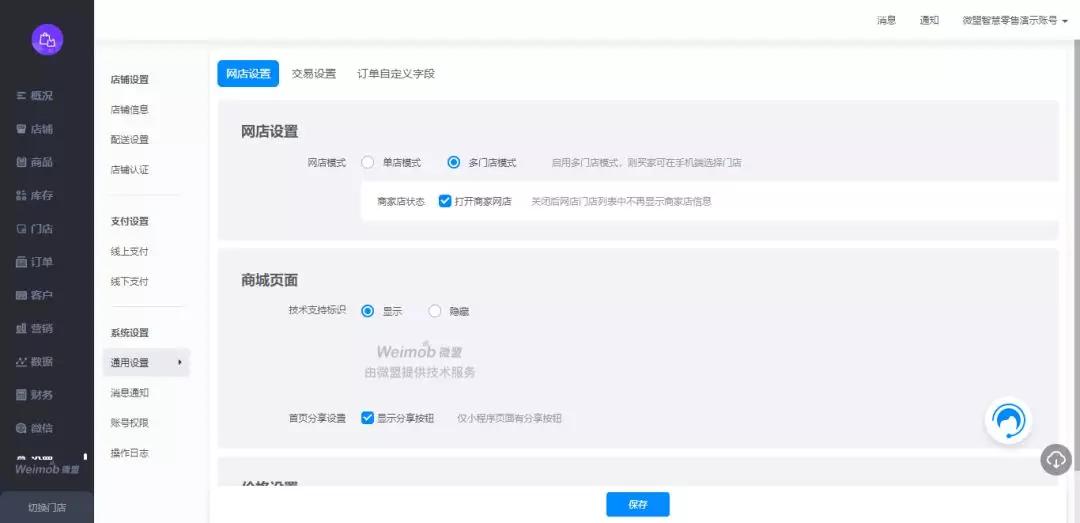Click the blue 保存 button
Viewport: 1080px width, 523px height.
[638, 504]
